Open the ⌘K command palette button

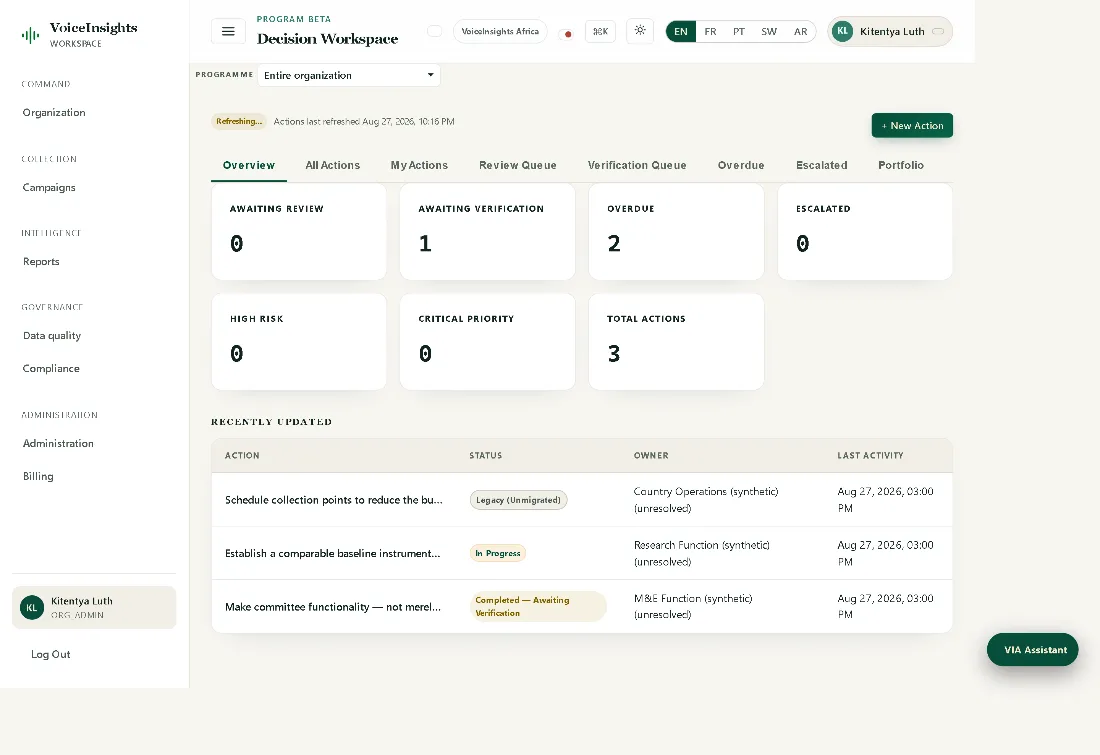click(x=601, y=32)
